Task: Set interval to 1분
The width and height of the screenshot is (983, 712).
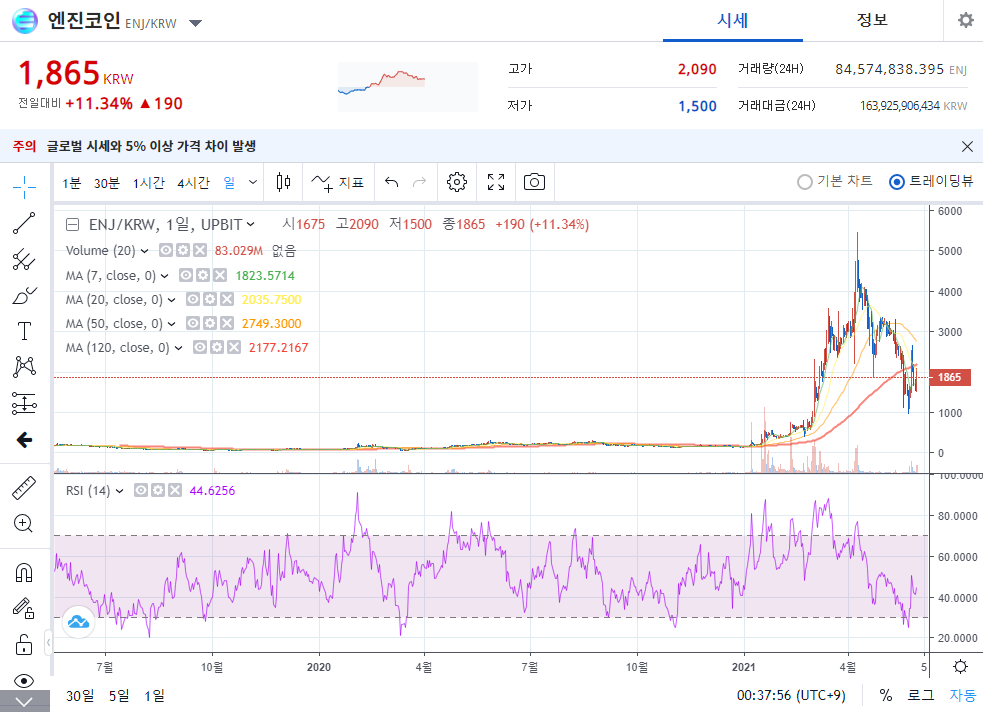Action: [x=71, y=183]
